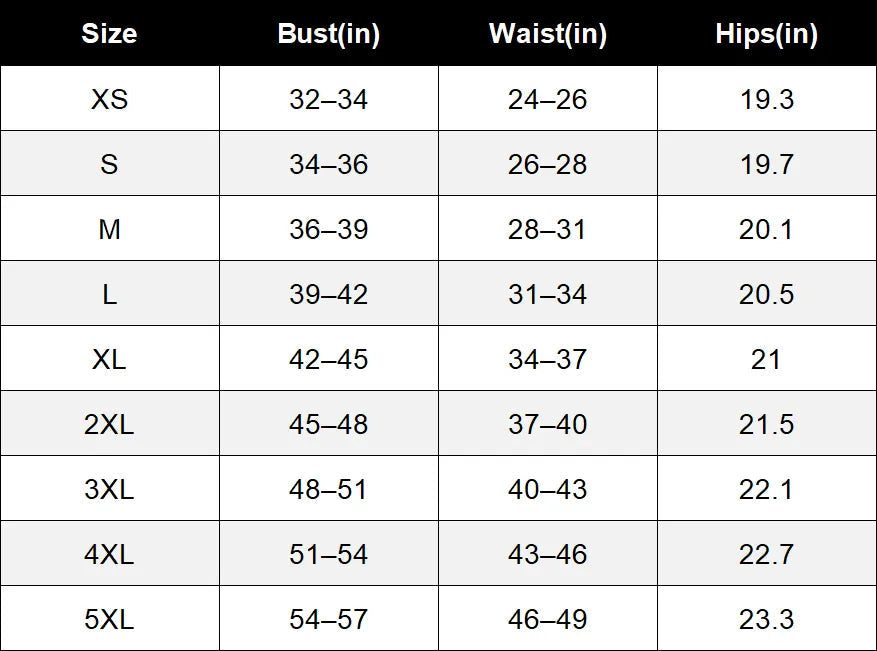Select the Hips(in) header cell

tap(766, 33)
